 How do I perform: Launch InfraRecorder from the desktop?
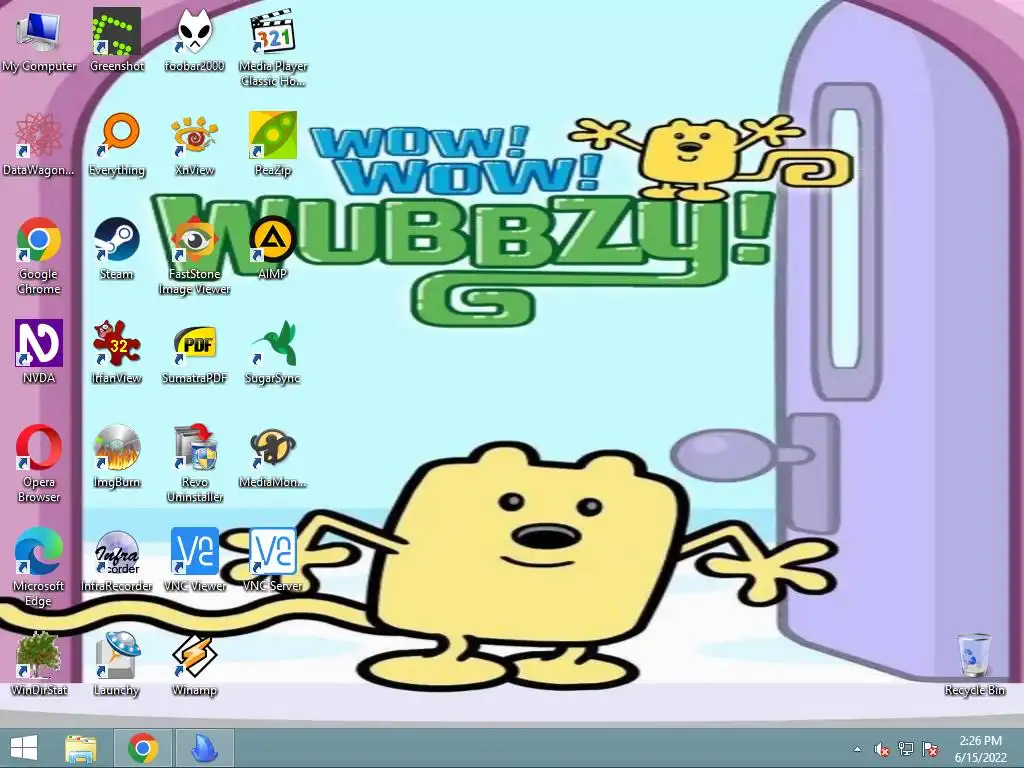coord(117,561)
